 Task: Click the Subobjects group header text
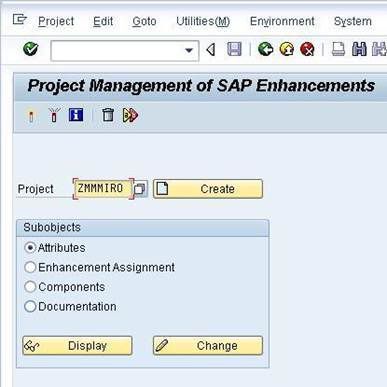[52, 227]
